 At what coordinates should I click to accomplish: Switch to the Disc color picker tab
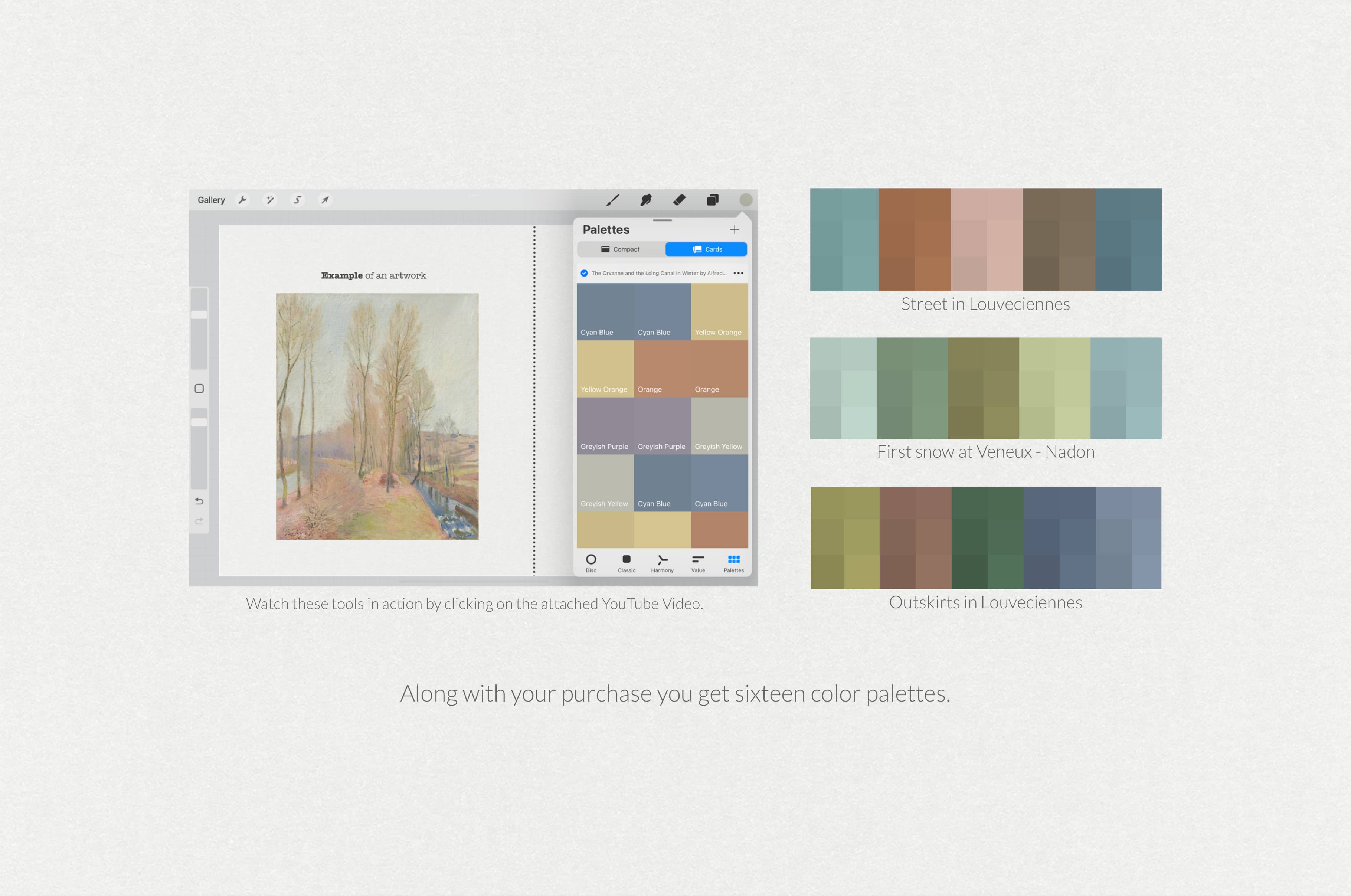click(591, 563)
